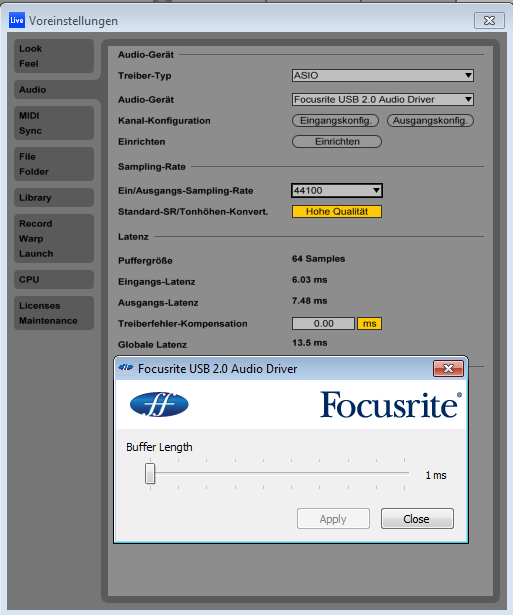Open the 44100 sampling rate dropdown
Viewport: 513px width, 615px height.
337,191
